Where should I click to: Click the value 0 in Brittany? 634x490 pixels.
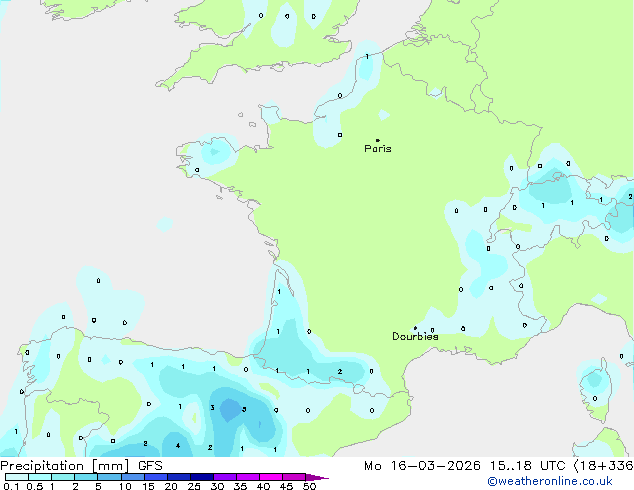coord(197,170)
